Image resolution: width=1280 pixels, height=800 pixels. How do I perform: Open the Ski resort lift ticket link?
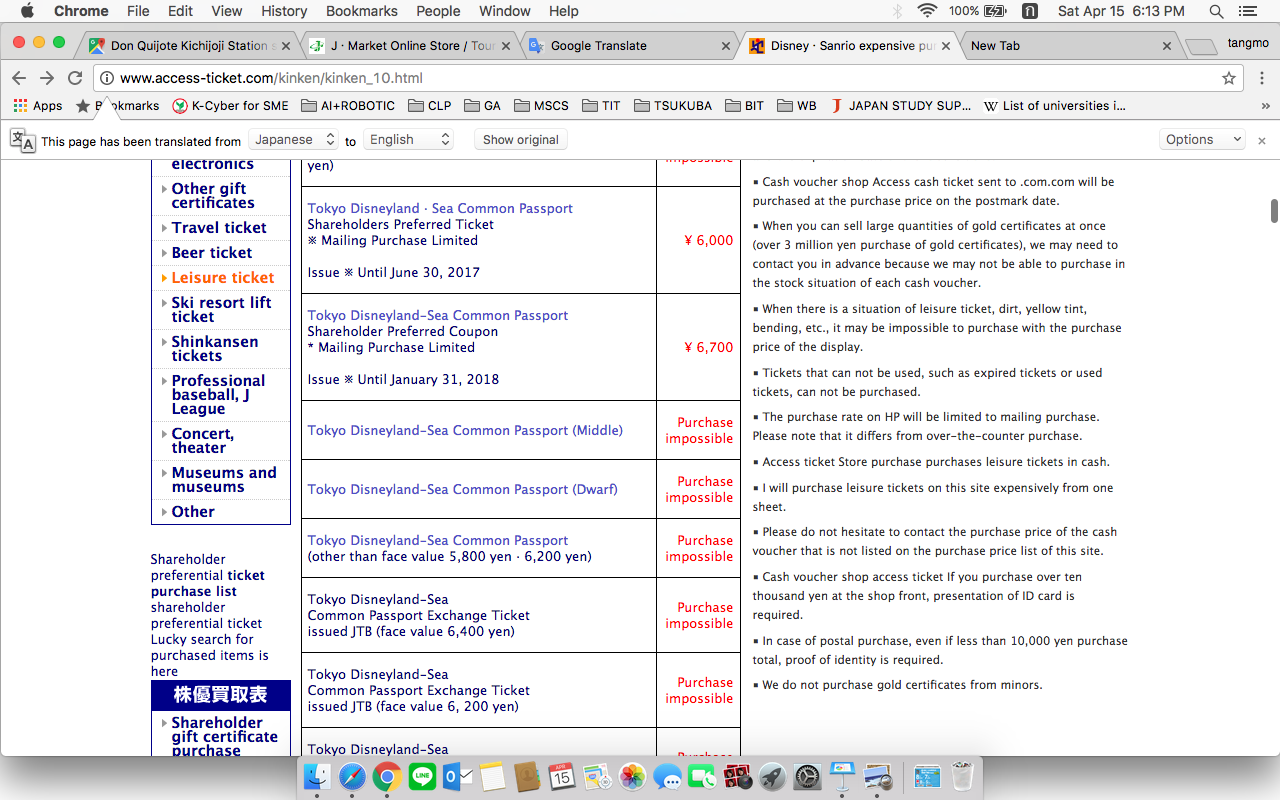tap(221, 309)
